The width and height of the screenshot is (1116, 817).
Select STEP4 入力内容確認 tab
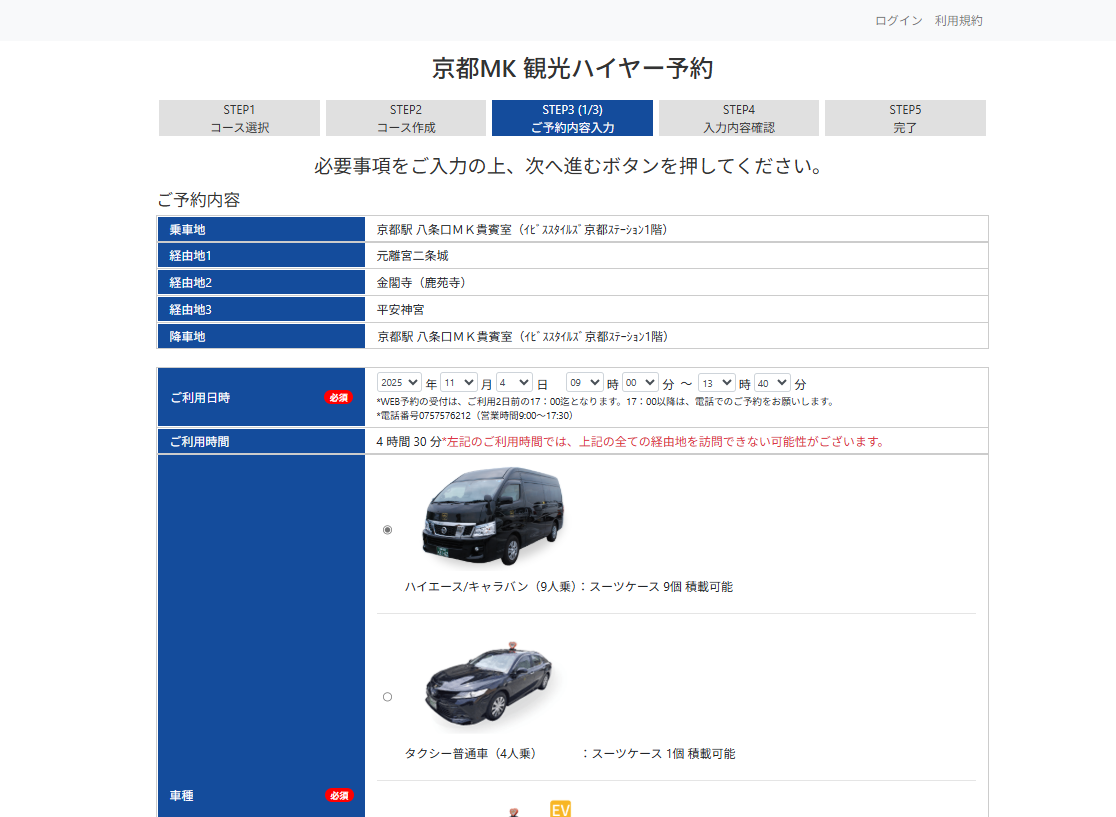(739, 118)
